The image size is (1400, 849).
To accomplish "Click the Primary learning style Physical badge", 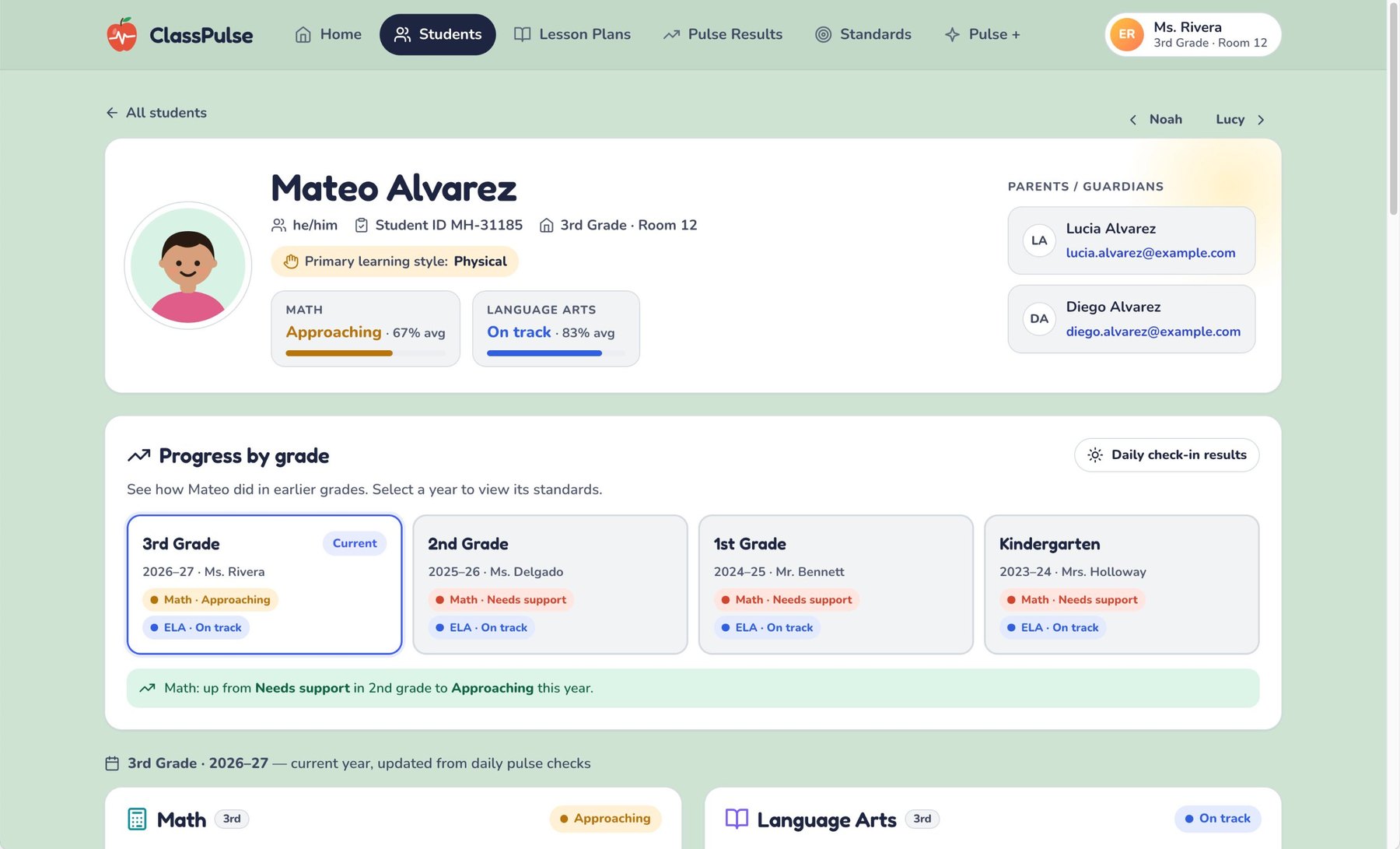I will tap(394, 261).
